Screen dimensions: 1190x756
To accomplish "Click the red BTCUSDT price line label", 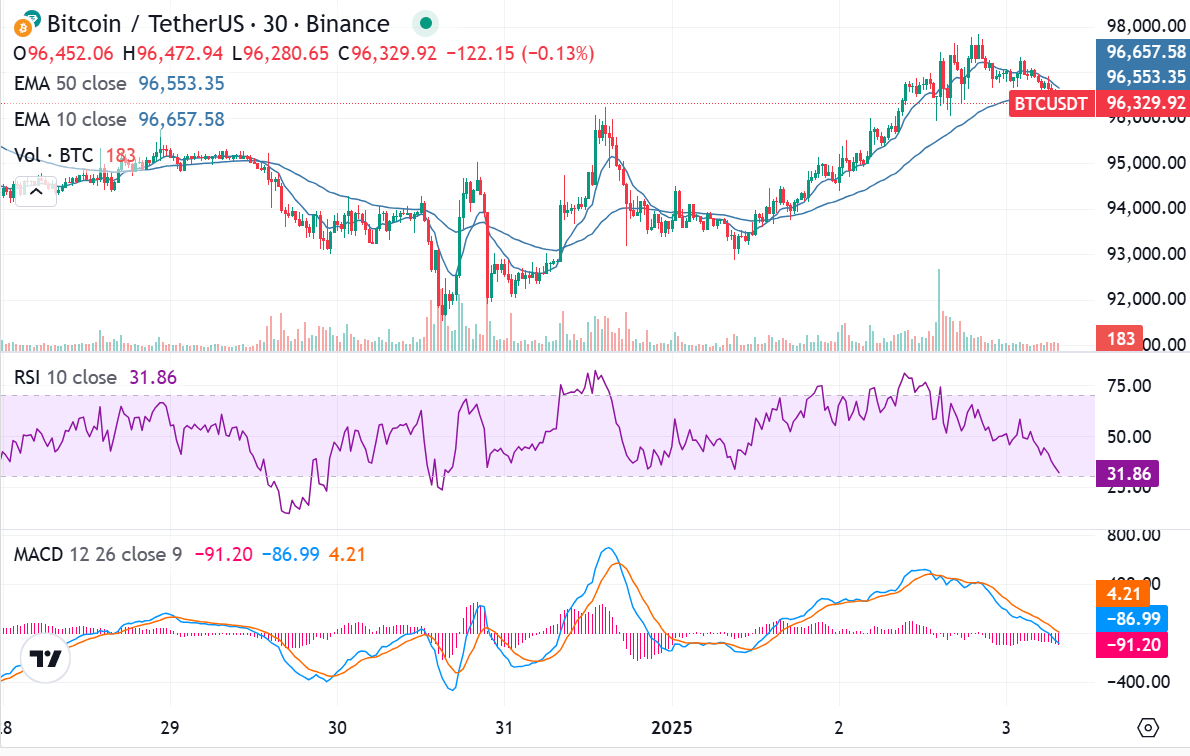I will (x=1051, y=103).
